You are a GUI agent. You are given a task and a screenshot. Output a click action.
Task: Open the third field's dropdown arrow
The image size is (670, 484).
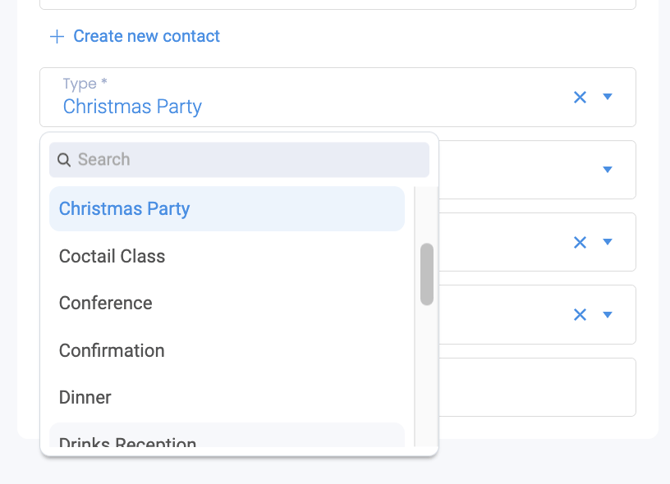tap(608, 242)
